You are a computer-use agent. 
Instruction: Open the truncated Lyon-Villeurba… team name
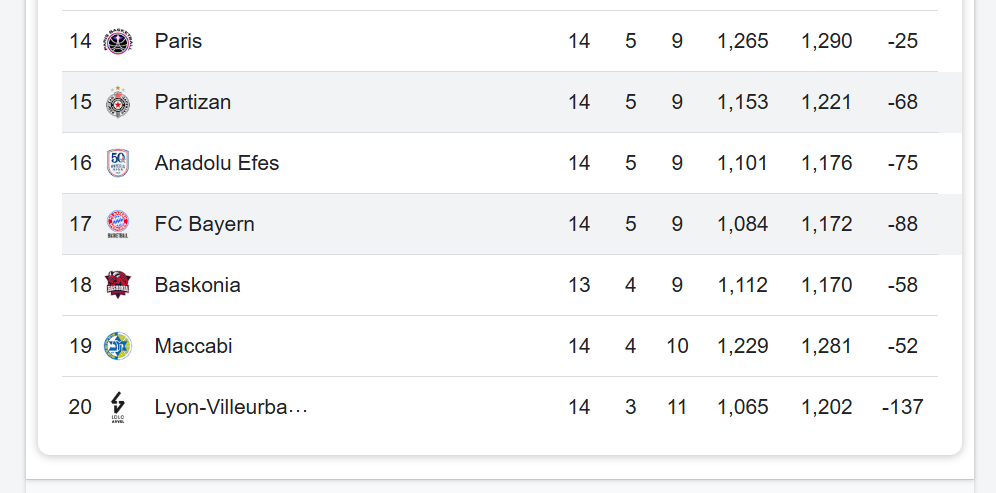tap(231, 407)
